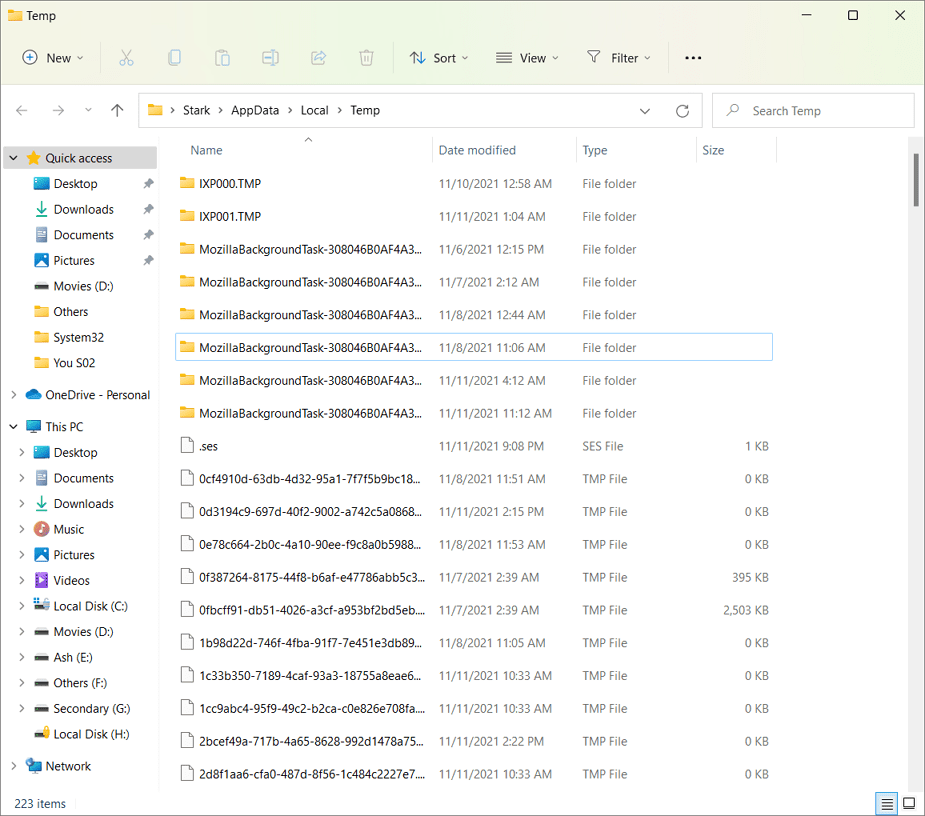The height and width of the screenshot is (816, 925).
Task: Click the Copy icon in the toolbar
Action: coord(174,57)
